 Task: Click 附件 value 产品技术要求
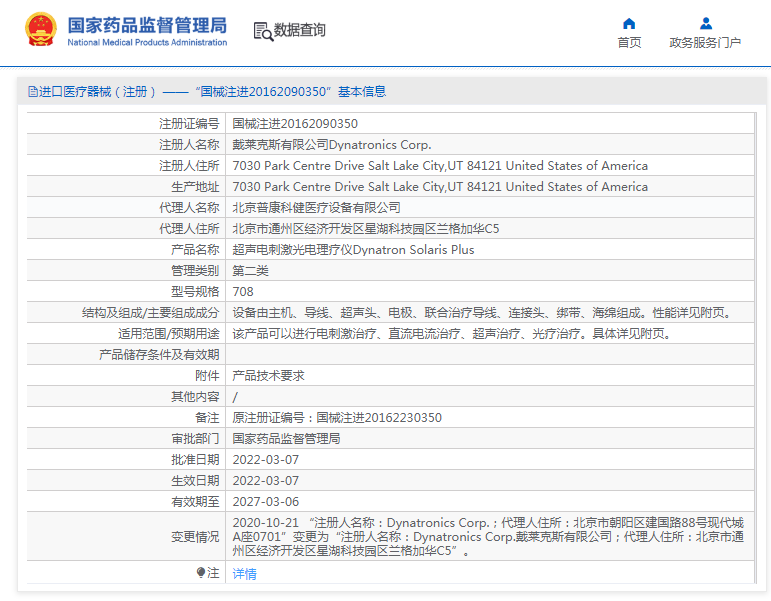pos(268,376)
